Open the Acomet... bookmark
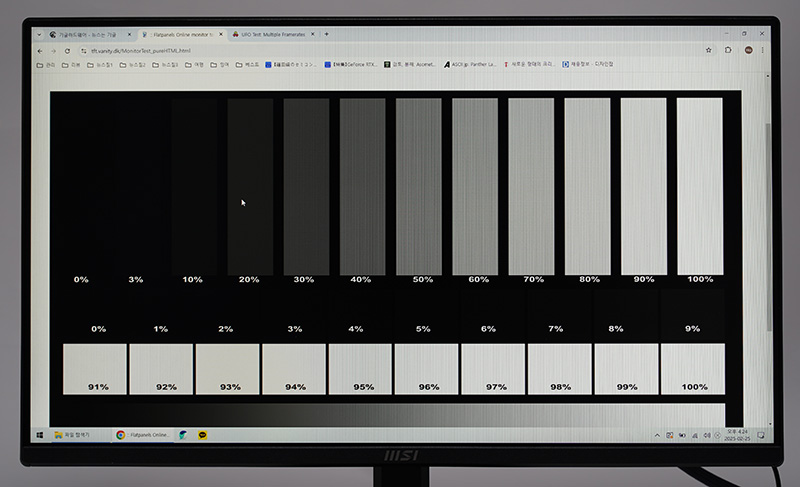 (x=410, y=65)
